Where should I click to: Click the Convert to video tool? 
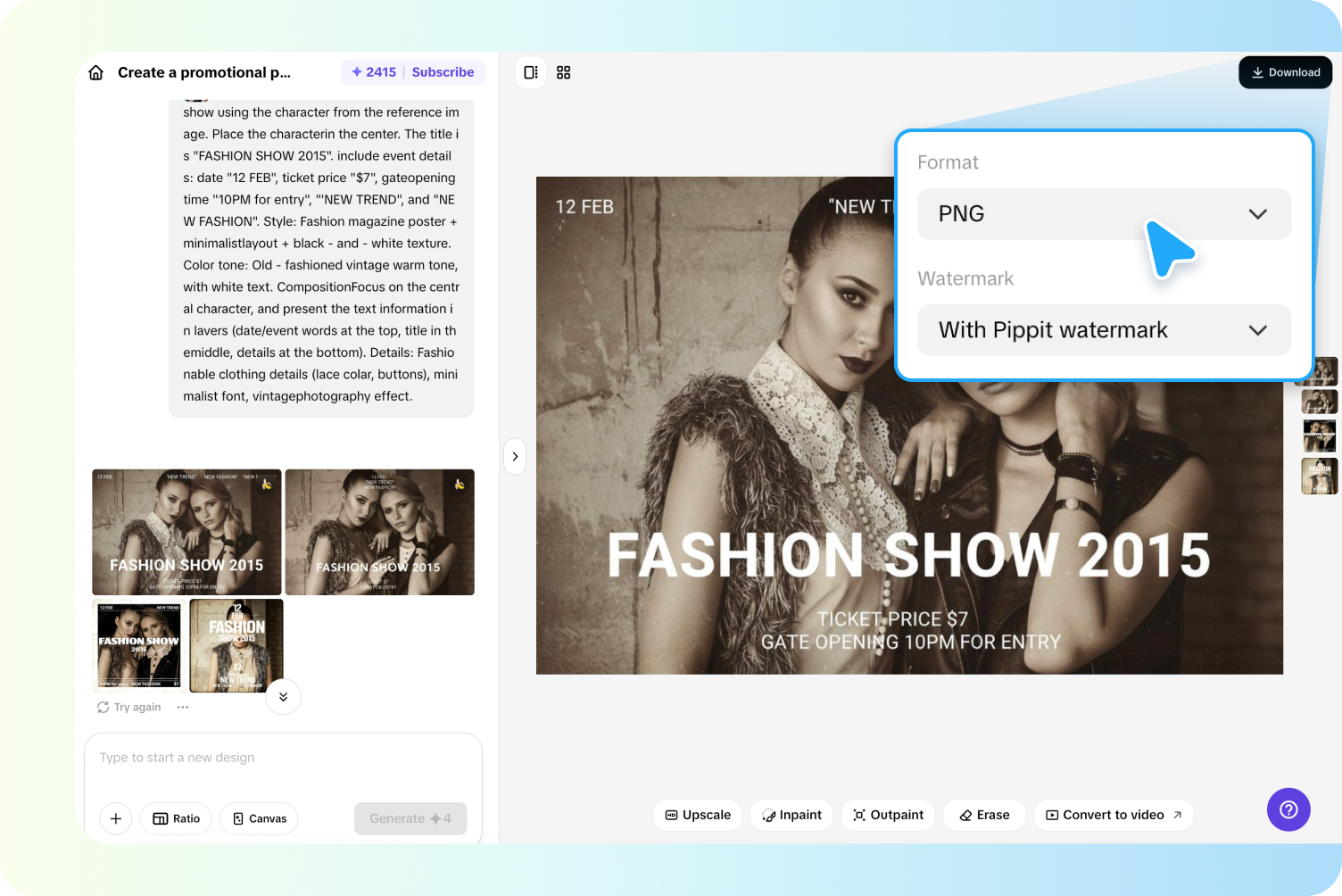1113,815
